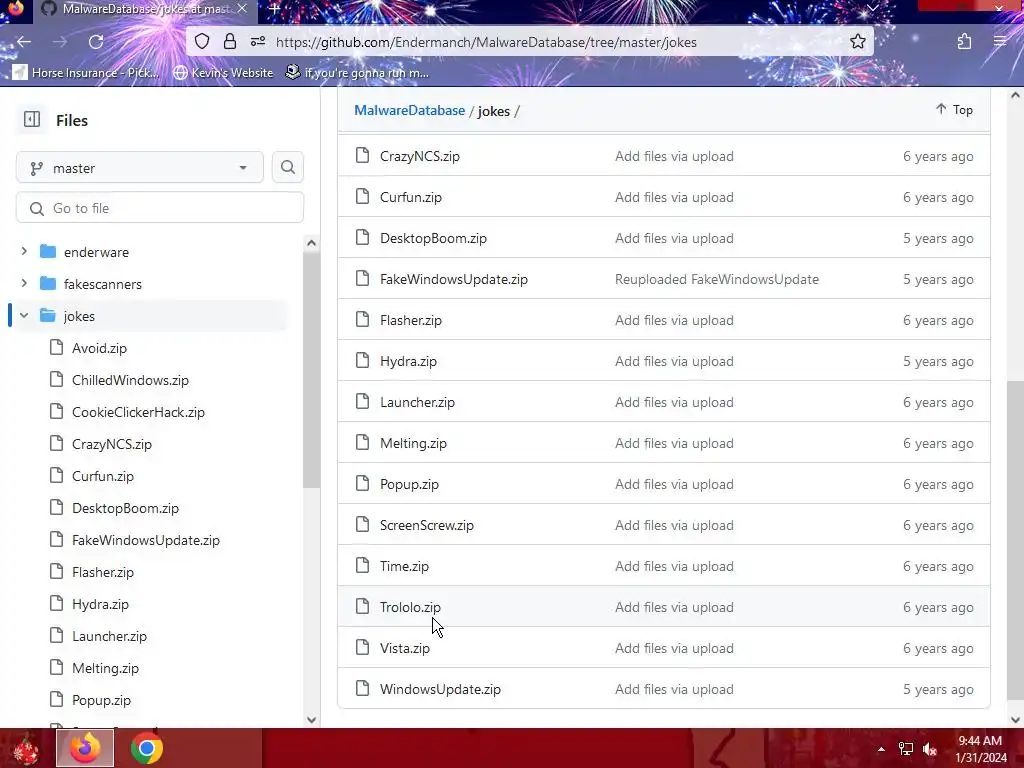1024x768 pixels.
Task: Open Curfun.zip in the main list
Action: click(411, 197)
